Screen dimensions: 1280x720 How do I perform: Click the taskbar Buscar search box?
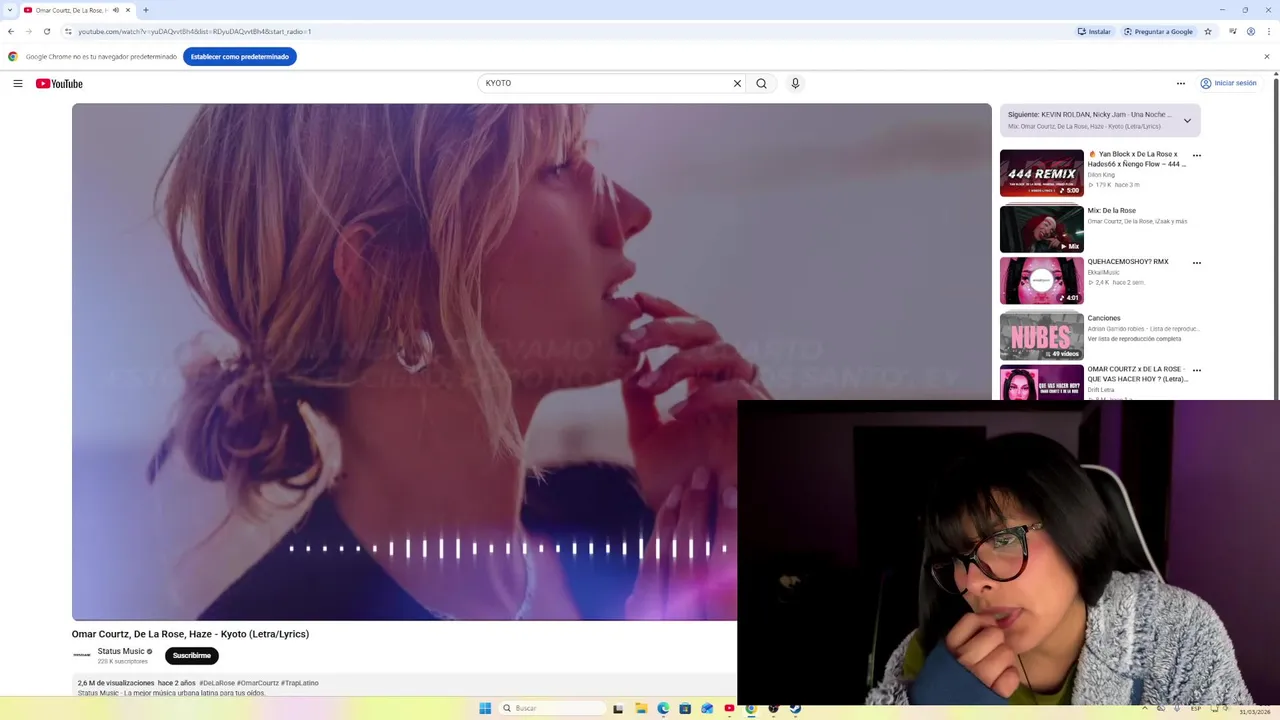553,708
